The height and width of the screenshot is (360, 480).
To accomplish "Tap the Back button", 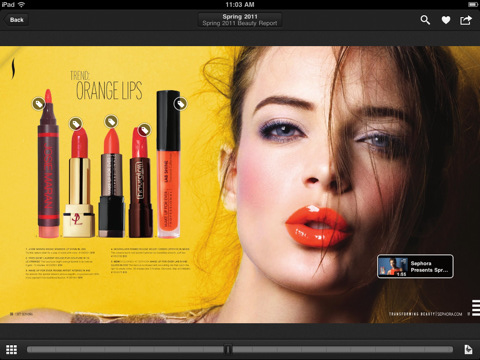I will [x=16, y=20].
